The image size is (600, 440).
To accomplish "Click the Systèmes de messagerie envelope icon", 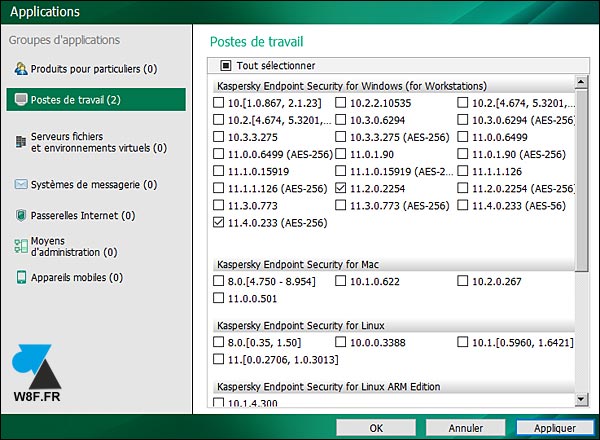I will coord(21,184).
